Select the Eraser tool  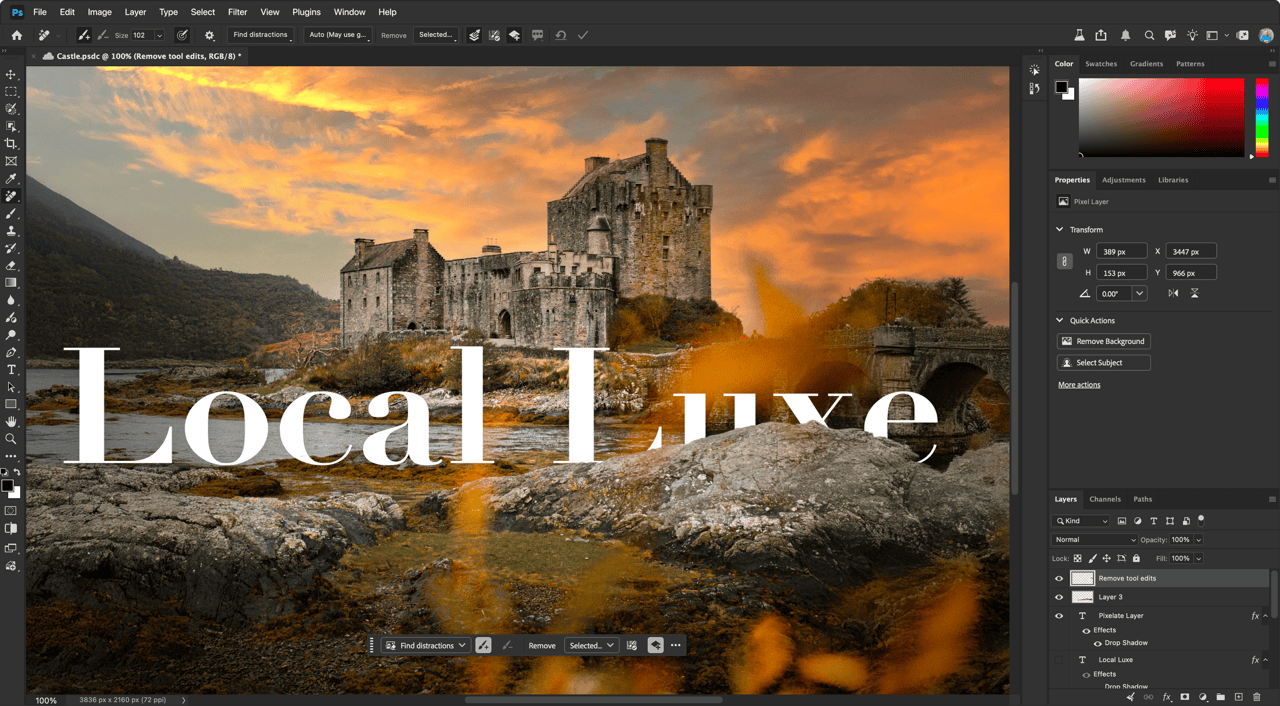pos(11,266)
